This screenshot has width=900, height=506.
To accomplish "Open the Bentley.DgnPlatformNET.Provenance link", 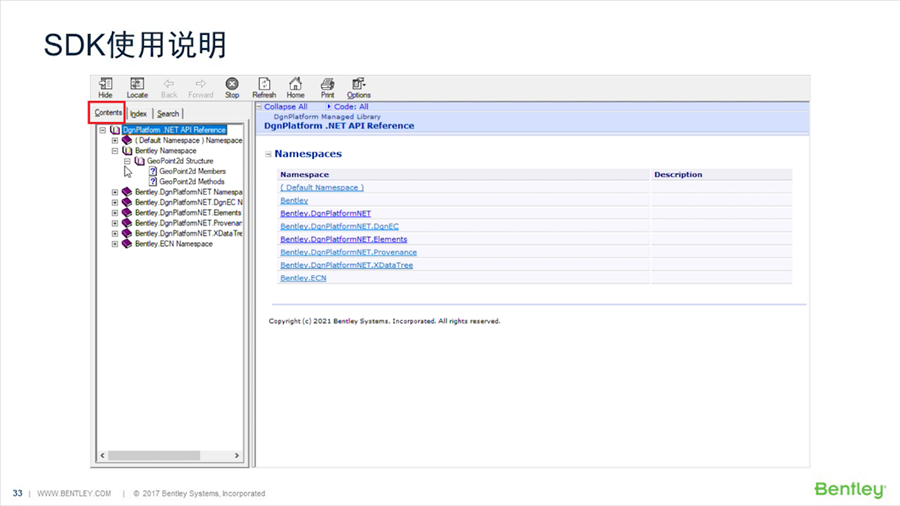I will pos(348,252).
